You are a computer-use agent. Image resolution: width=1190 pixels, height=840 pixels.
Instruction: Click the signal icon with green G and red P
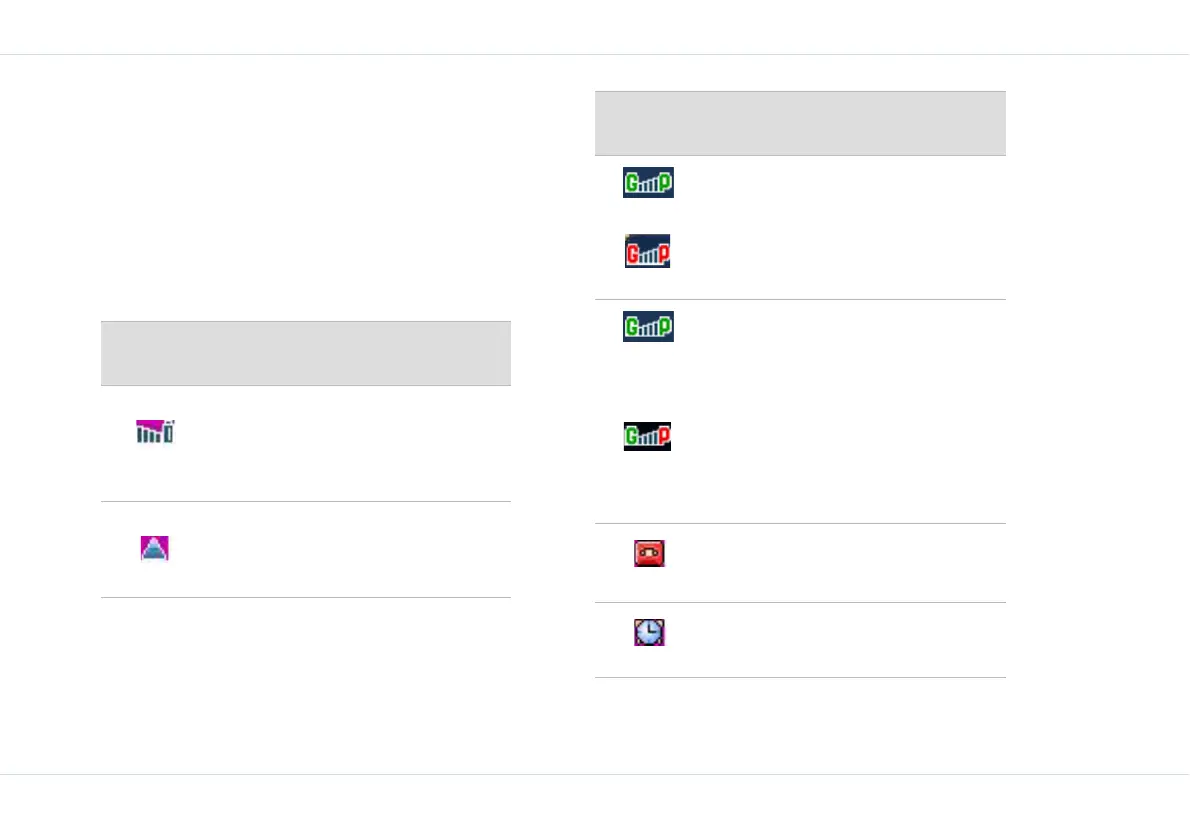point(647,436)
